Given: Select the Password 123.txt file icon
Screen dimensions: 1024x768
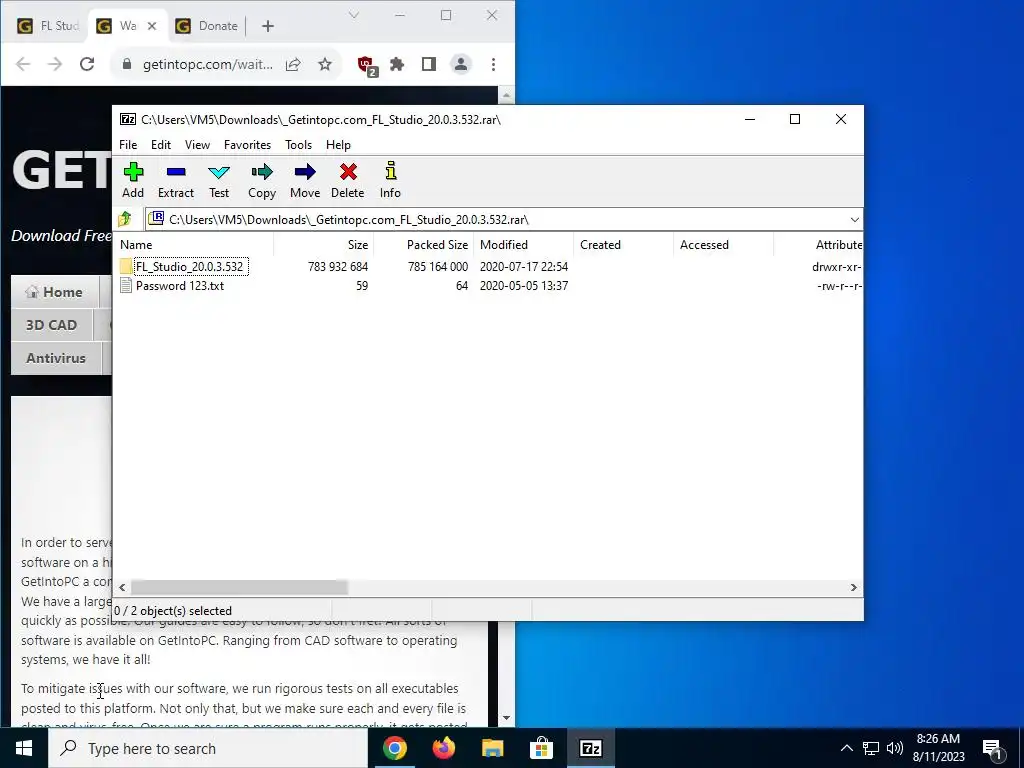Looking at the screenshot, I should point(126,285).
